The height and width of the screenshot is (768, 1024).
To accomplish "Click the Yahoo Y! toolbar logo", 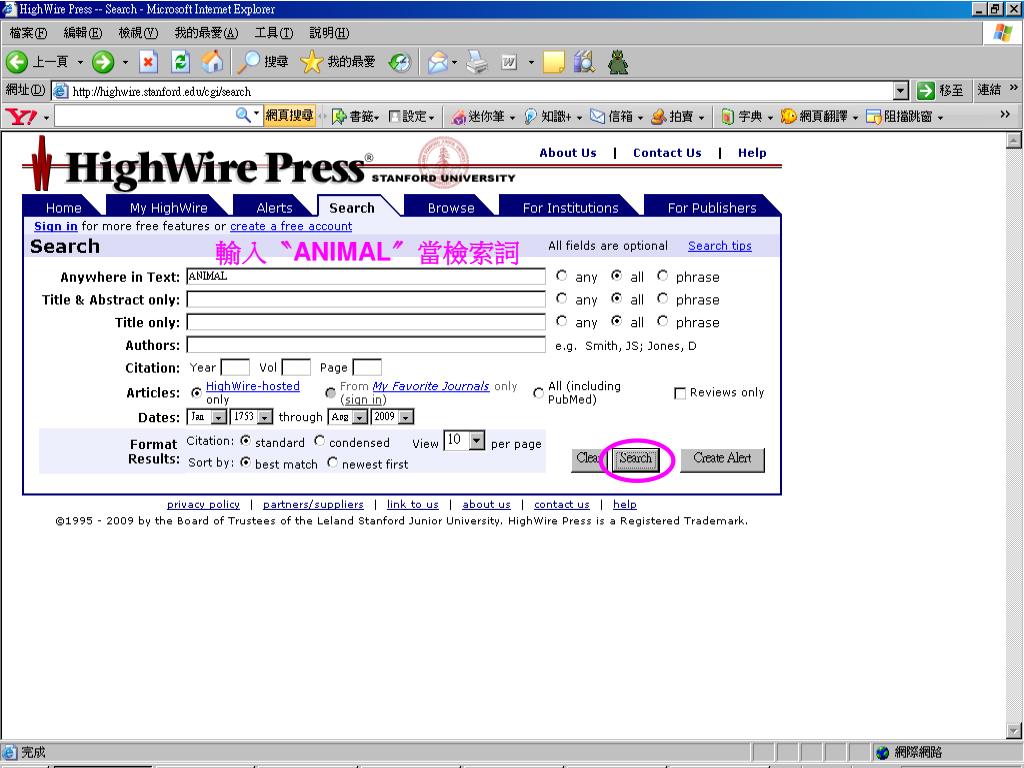I will 22,117.
